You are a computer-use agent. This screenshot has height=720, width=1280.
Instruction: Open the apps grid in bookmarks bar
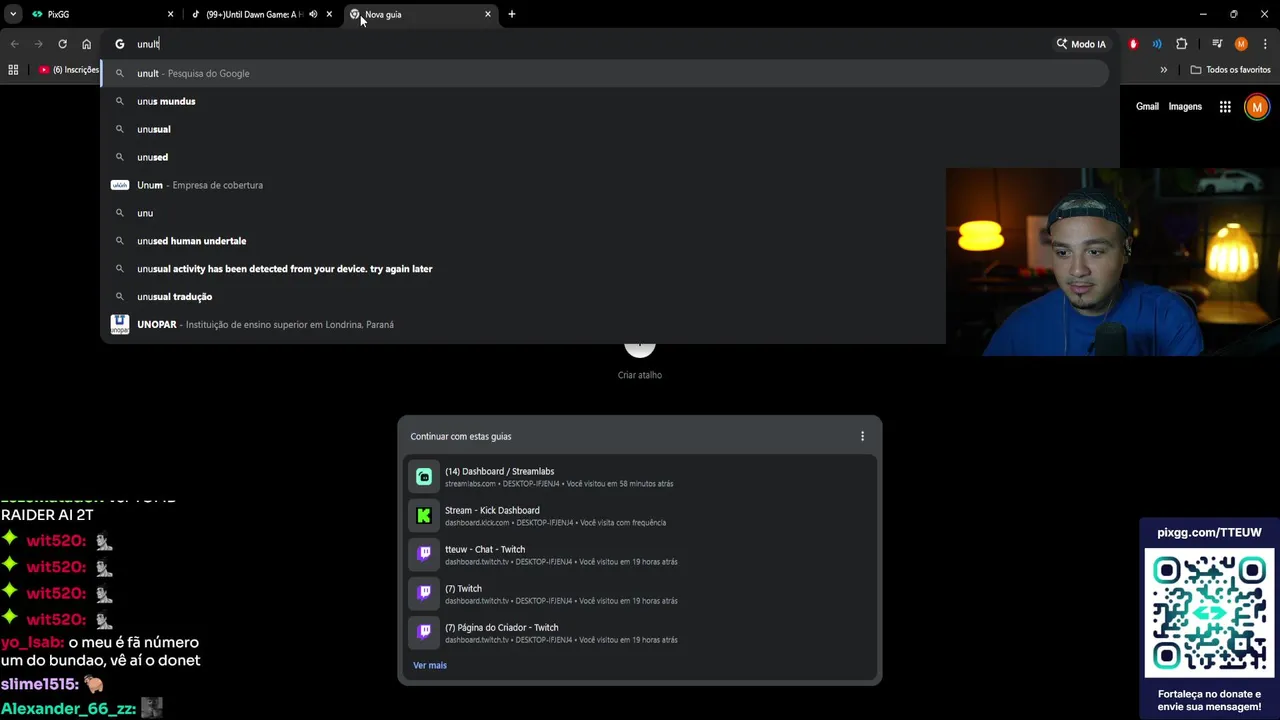13,70
